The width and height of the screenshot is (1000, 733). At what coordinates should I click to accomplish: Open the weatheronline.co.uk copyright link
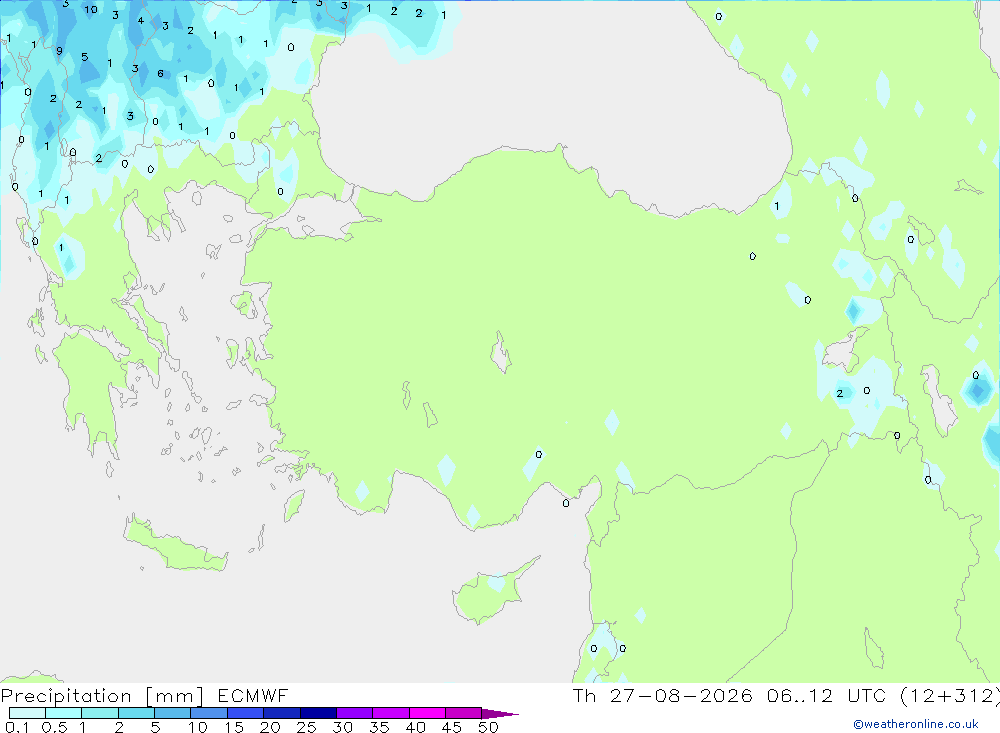click(x=916, y=724)
